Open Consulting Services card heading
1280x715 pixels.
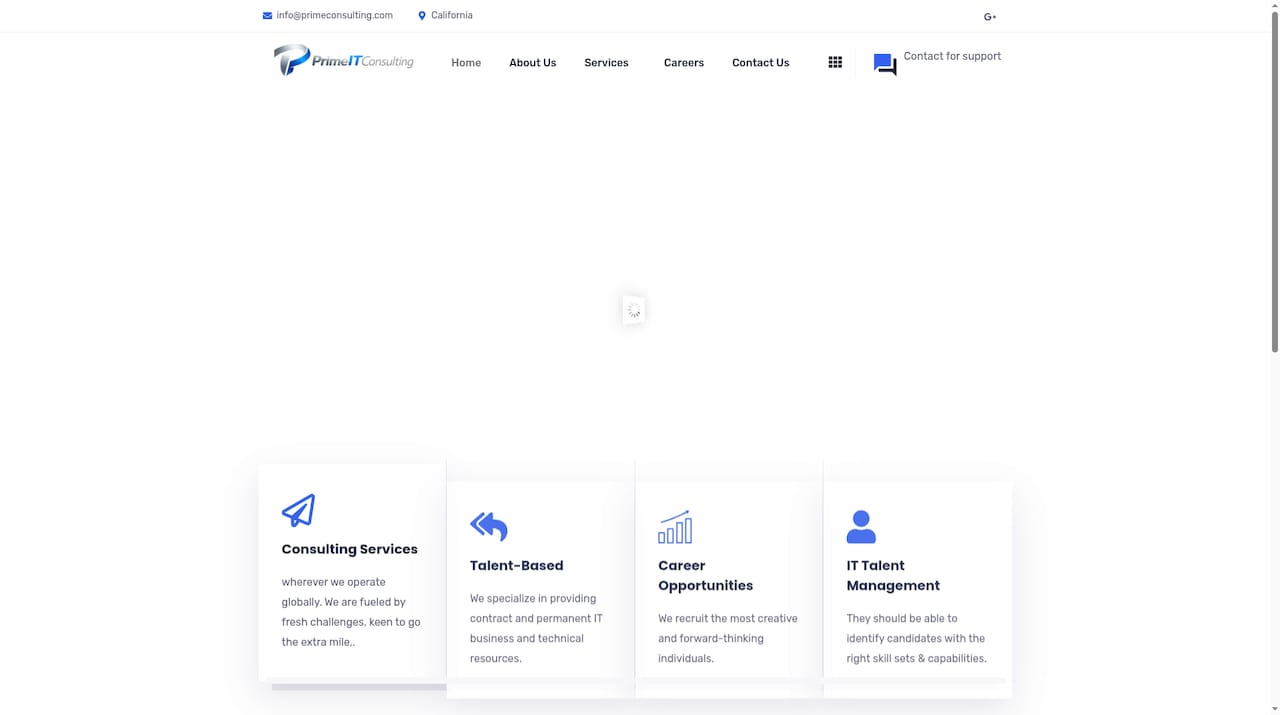[350, 549]
